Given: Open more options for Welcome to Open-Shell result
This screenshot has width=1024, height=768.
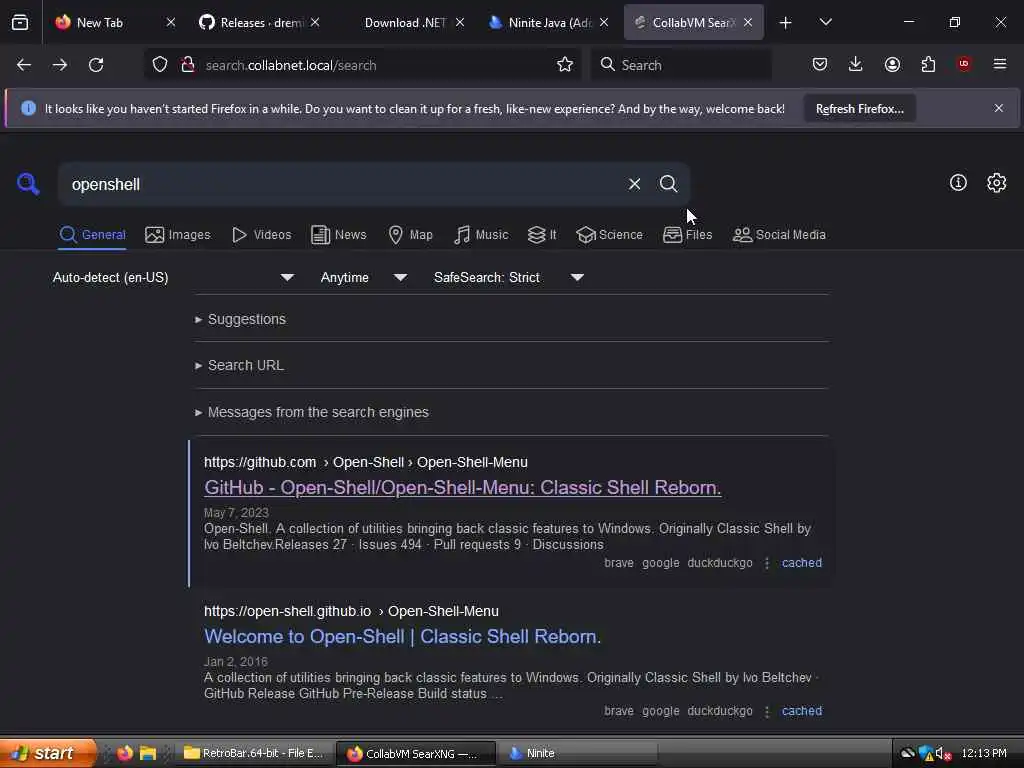Looking at the screenshot, I should coord(767,711).
